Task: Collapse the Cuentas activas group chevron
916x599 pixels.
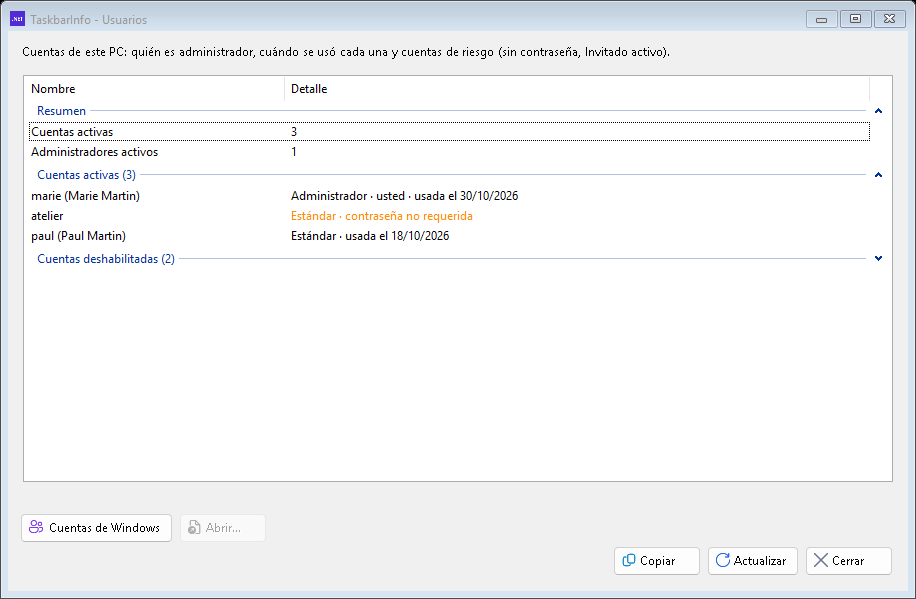Action: click(878, 174)
